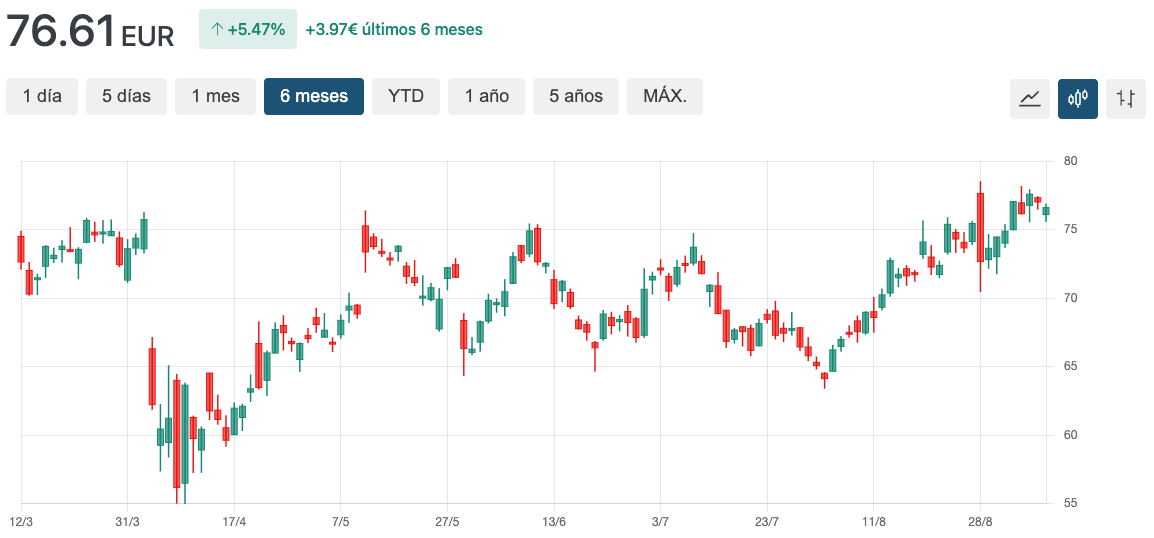Viewport: 1154px width, 538px height.
Task: Show the 1 mes range
Action: point(216,96)
